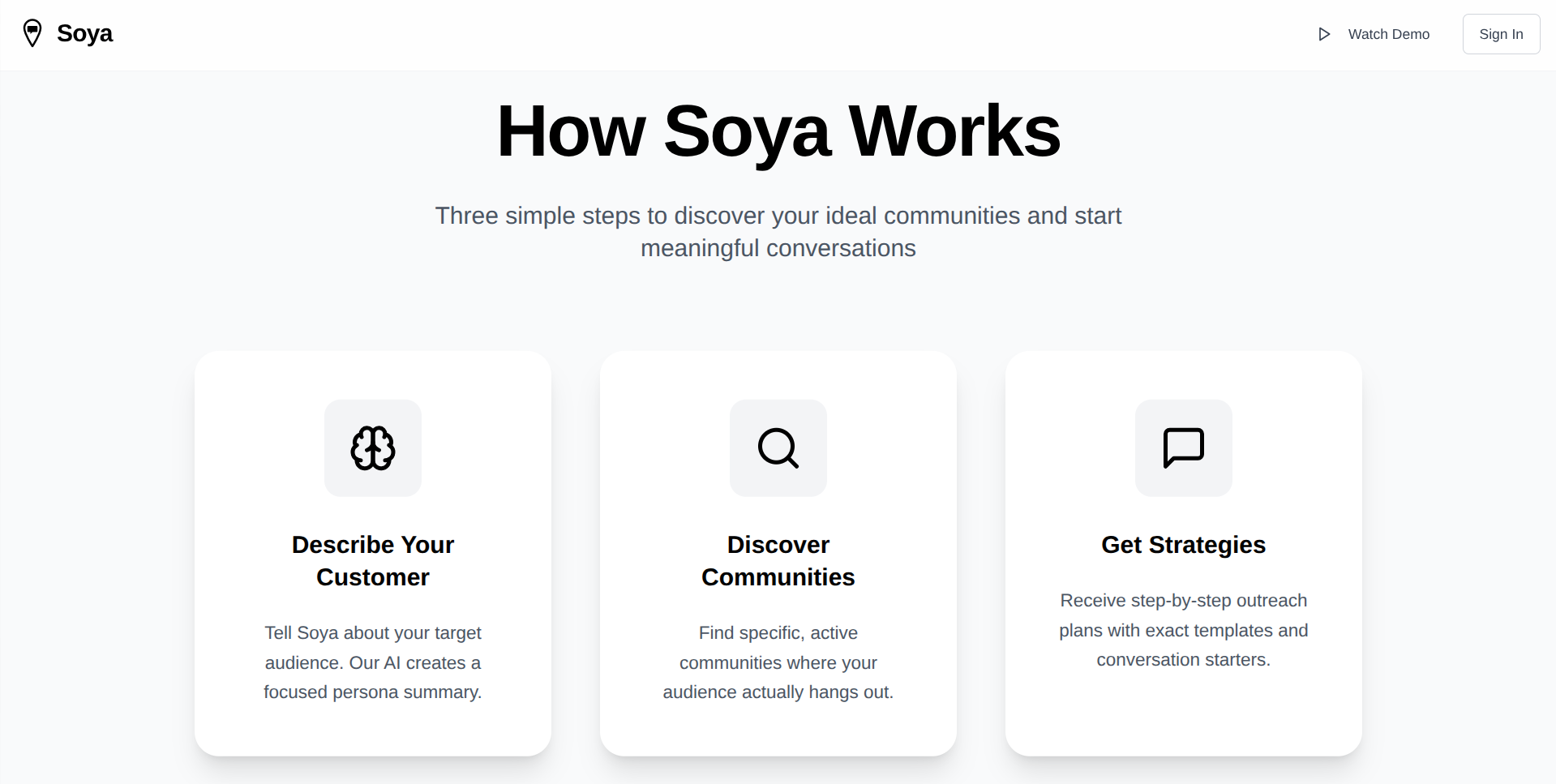Image resolution: width=1556 pixels, height=784 pixels.
Task: Click the step-by-step outreach plans description
Action: click(x=1184, y=630)
